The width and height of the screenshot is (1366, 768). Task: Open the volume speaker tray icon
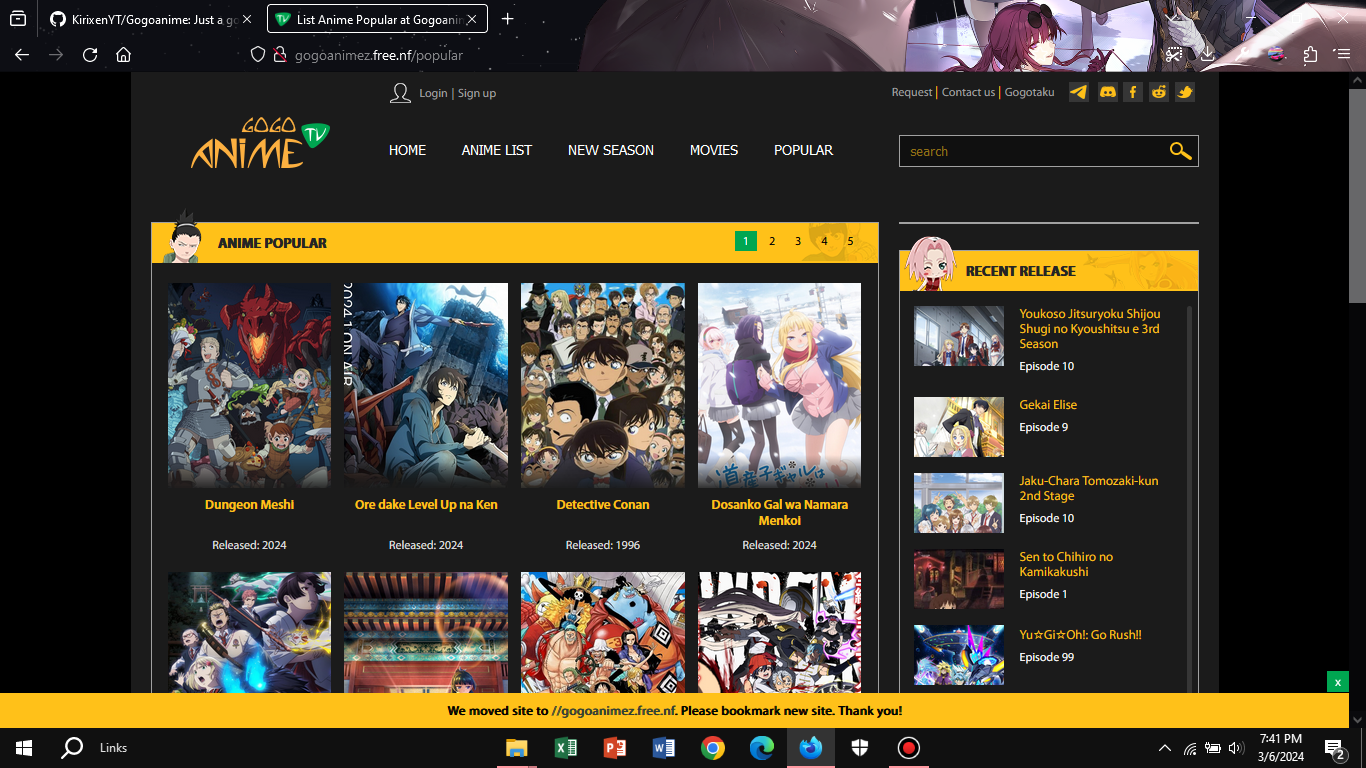[x=1236, y=748]
